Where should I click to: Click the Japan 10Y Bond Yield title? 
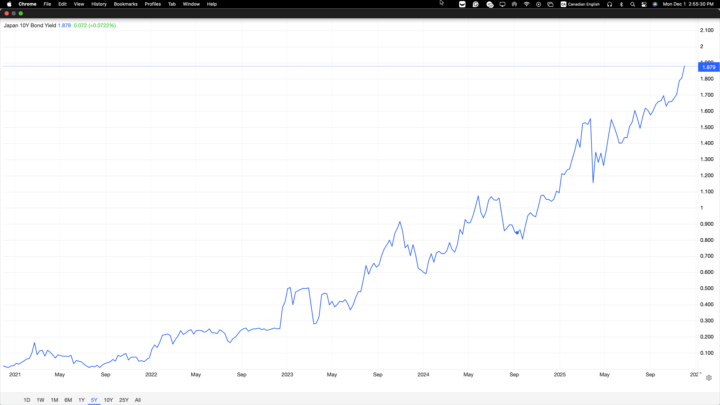30,25
